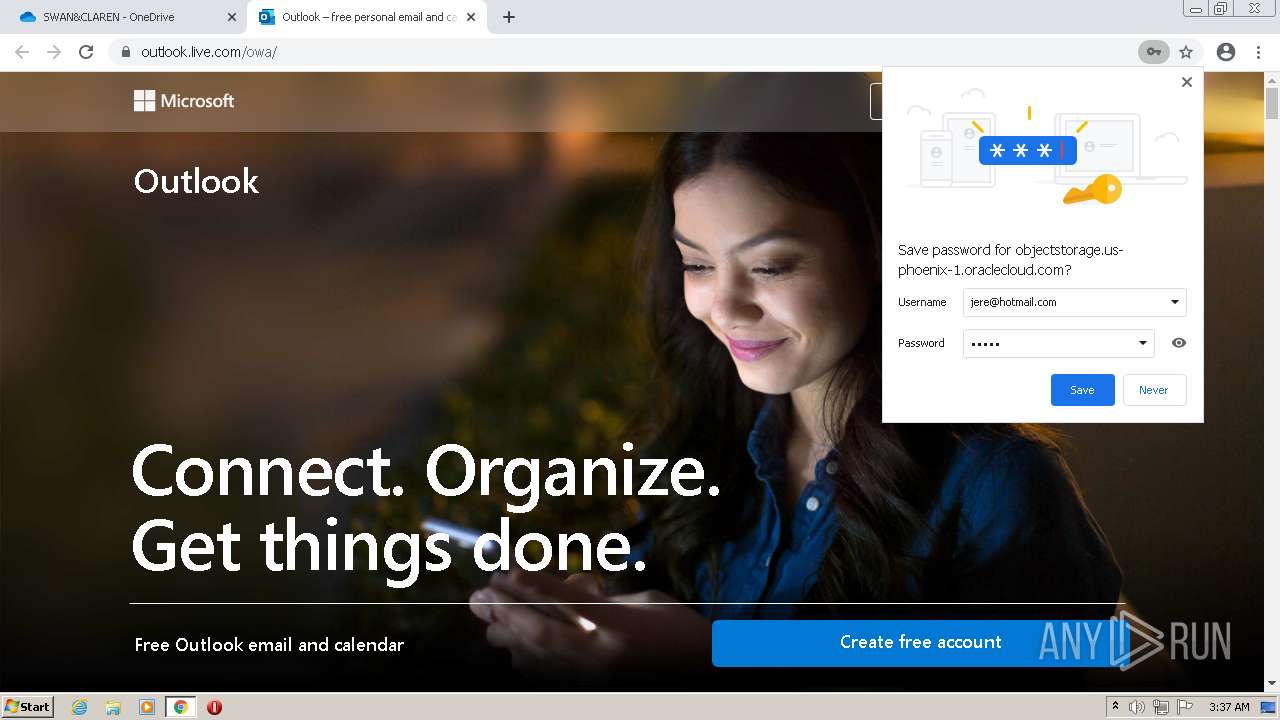This screenshot has width=1280, height=720.
Task: Click the 3:37 AM clock
Action: point(1229,707)
